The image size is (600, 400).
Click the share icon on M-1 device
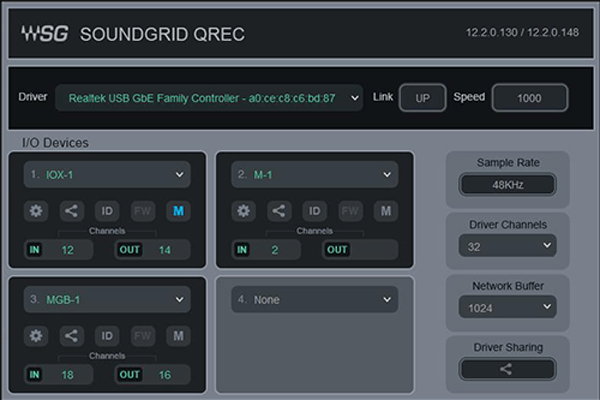pos(279,211)
